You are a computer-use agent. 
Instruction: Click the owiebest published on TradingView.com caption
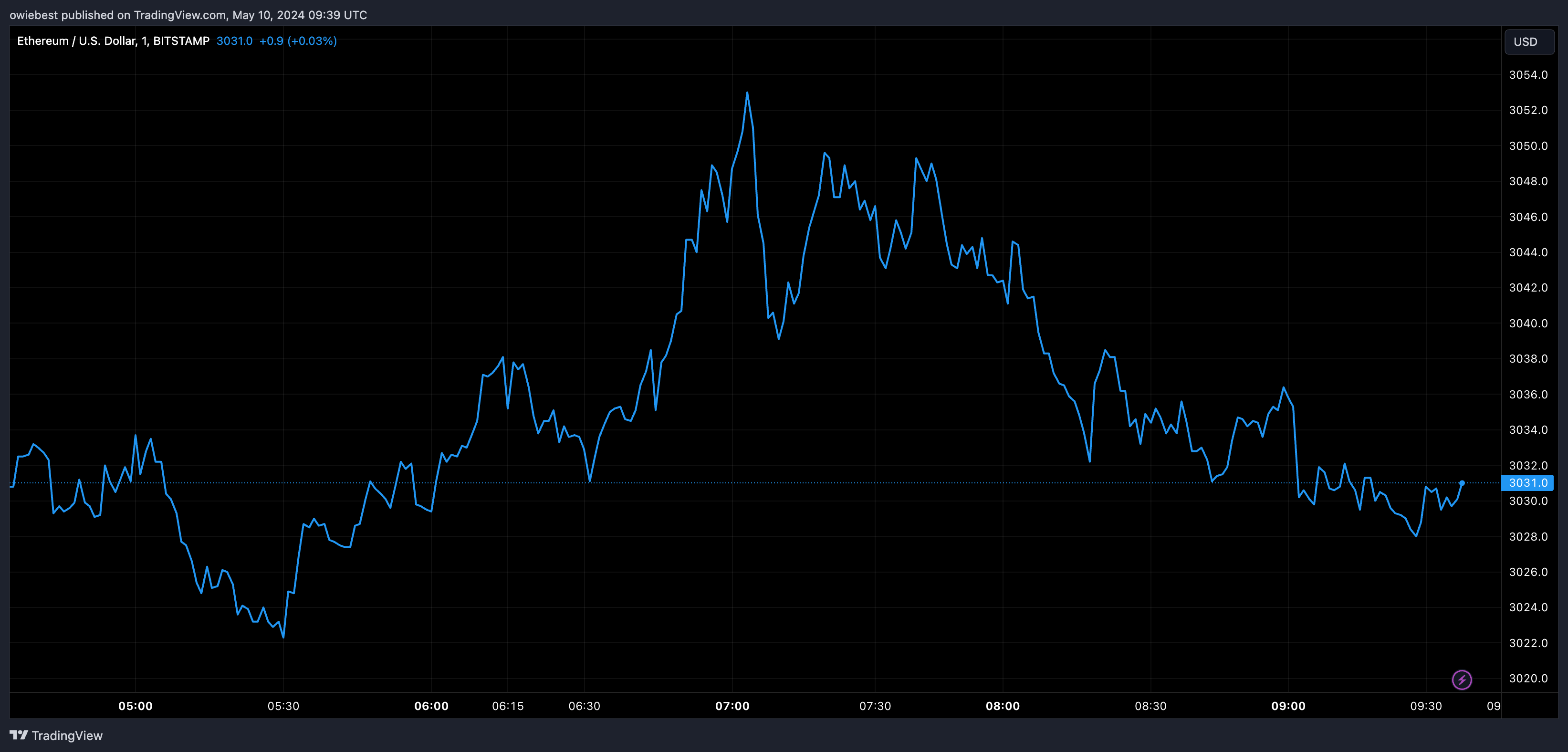click(188, 15)
